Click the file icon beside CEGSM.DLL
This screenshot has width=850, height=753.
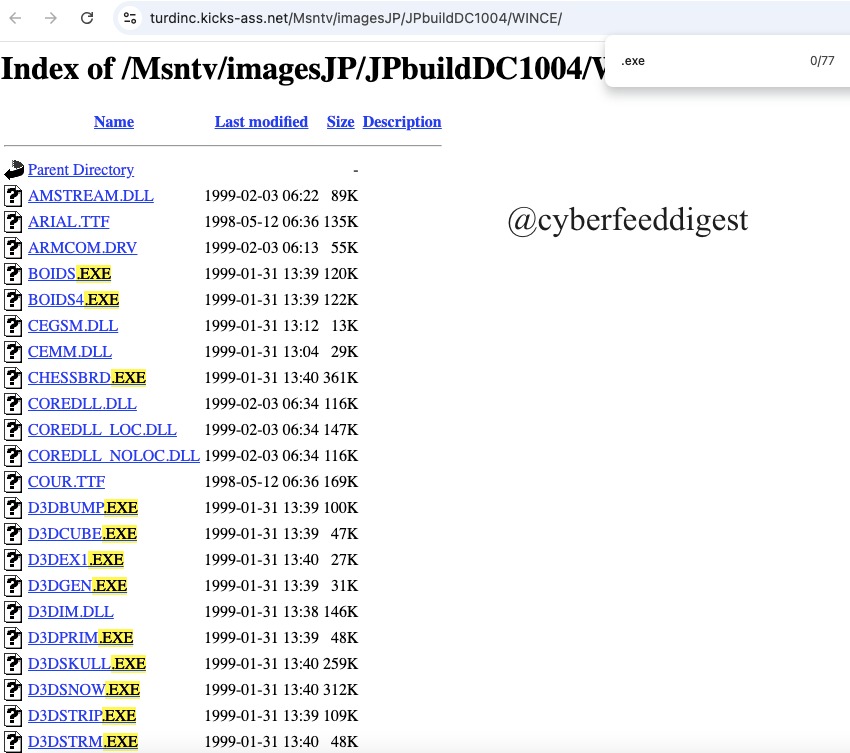click(13, 326)
